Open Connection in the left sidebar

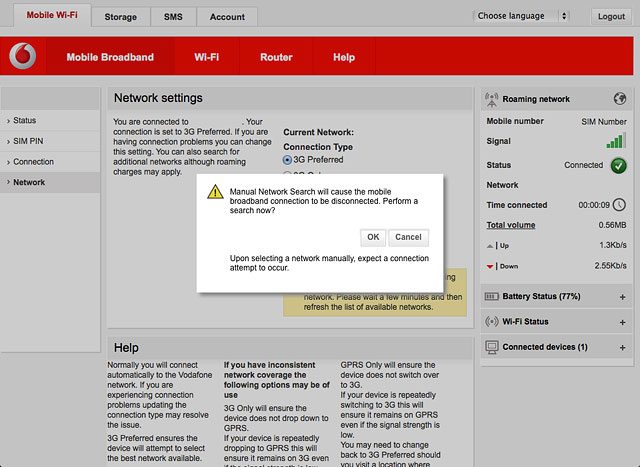50,162
